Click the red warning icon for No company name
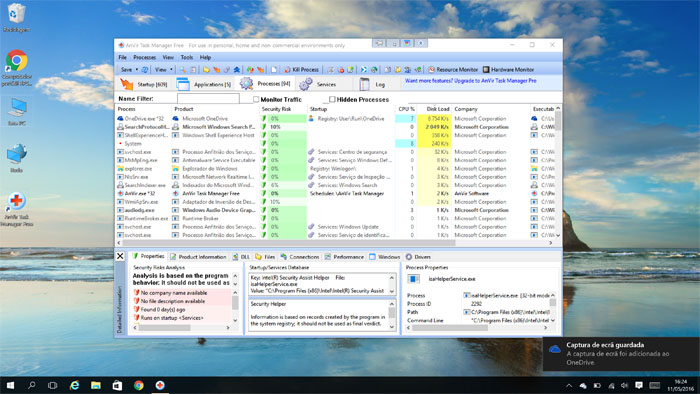Screen dimensions: 700x394 coord(137,293)
